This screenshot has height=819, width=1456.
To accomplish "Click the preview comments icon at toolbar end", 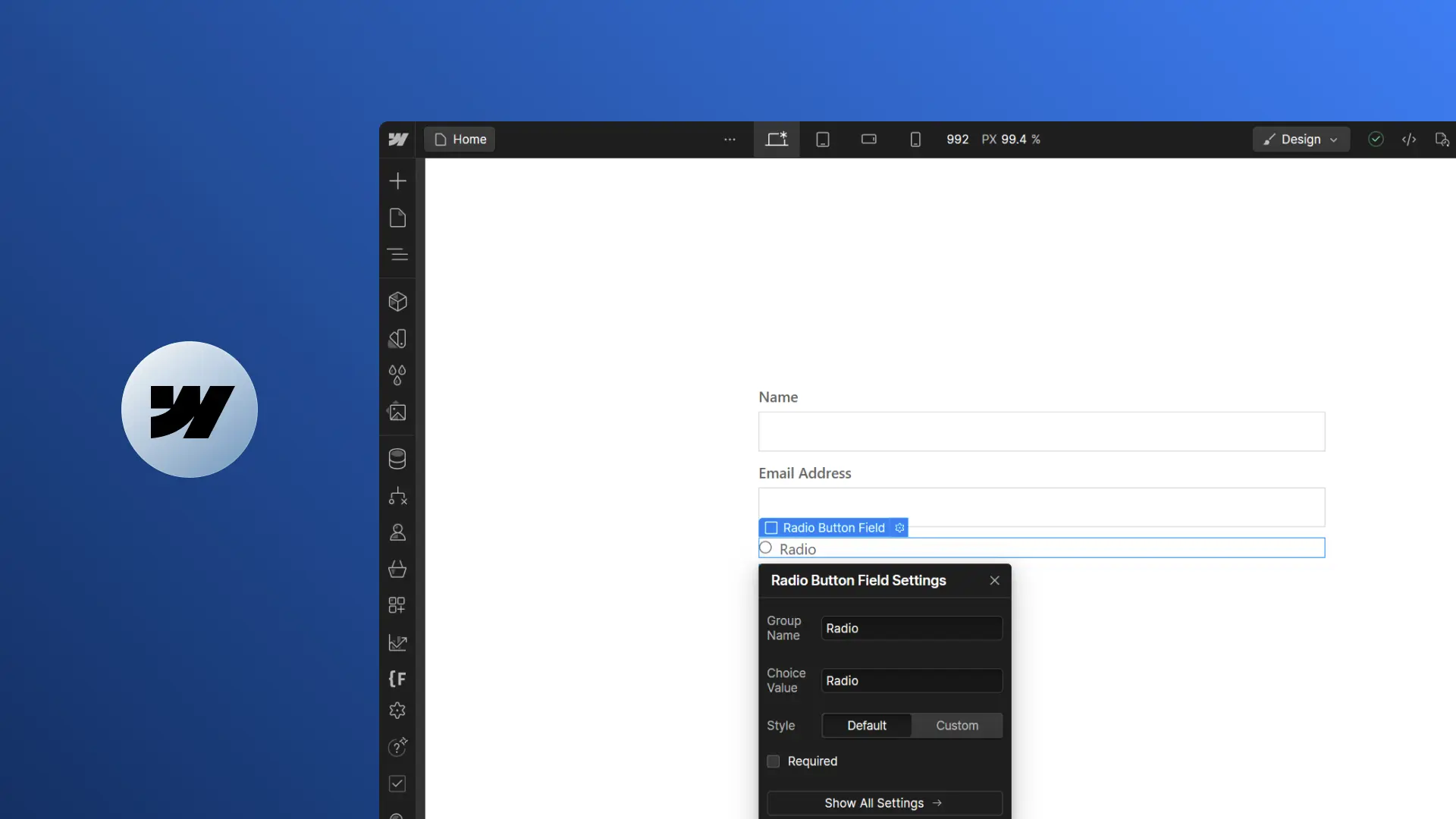I will click(1442, 140).
